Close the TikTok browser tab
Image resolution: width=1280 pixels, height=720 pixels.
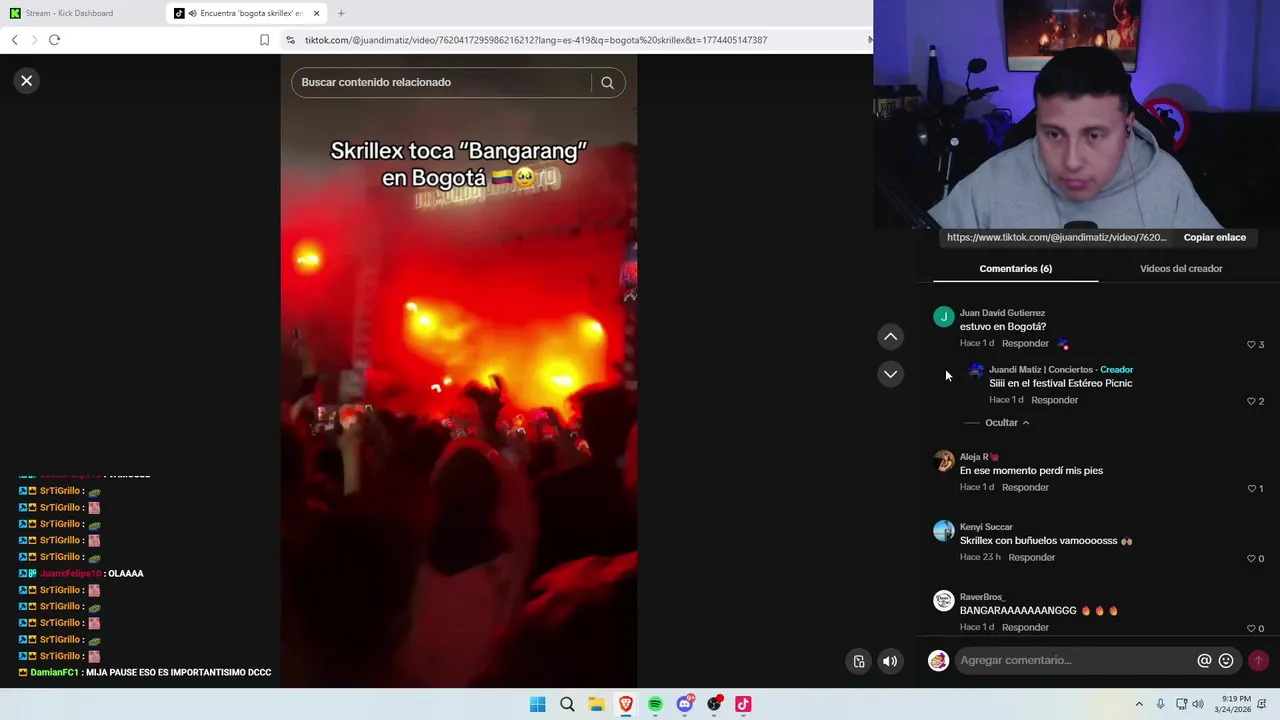317,13
